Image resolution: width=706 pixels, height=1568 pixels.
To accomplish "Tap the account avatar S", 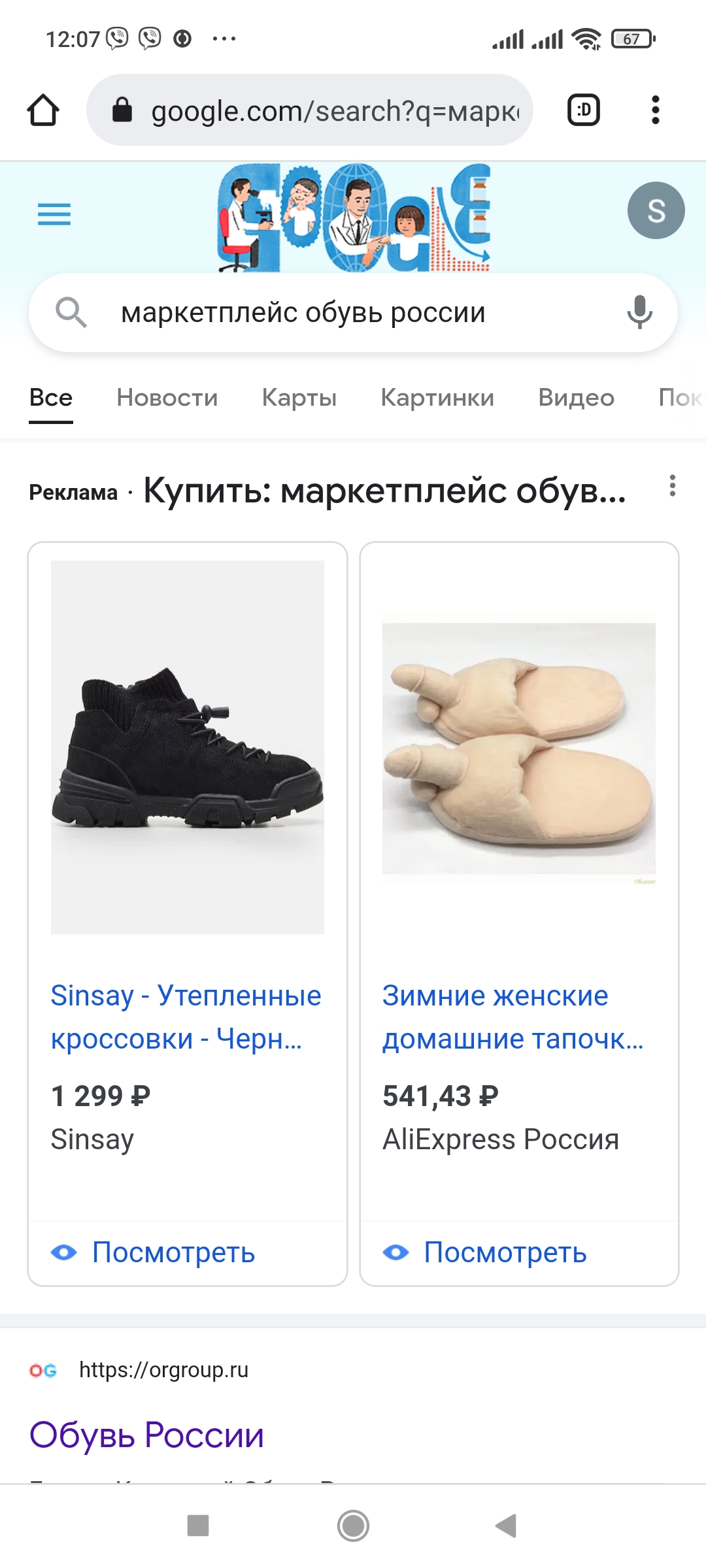I will point(656,210).
